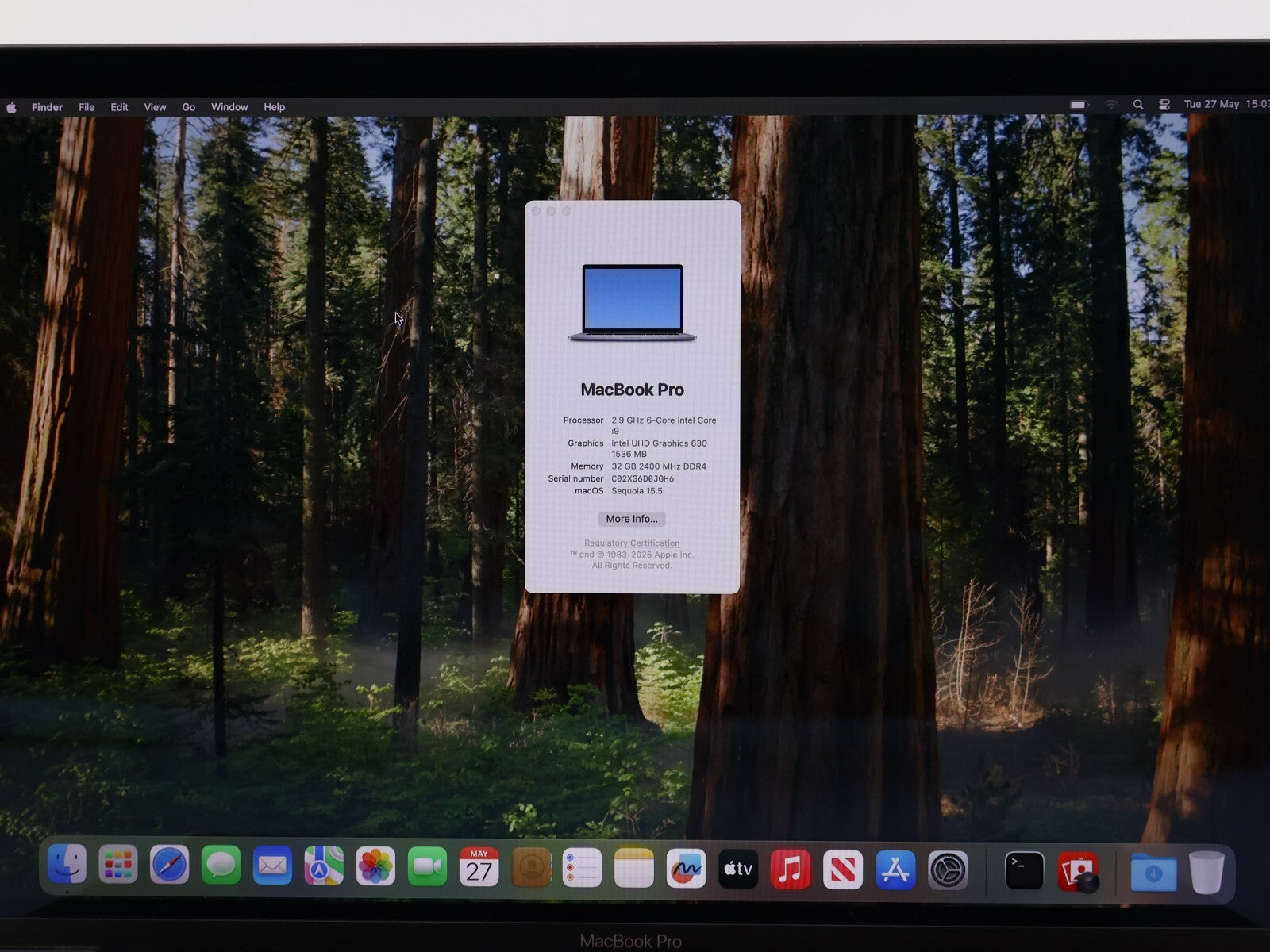Open Spotlight search
The image size is (1270, 952).
click(1138, 105)
